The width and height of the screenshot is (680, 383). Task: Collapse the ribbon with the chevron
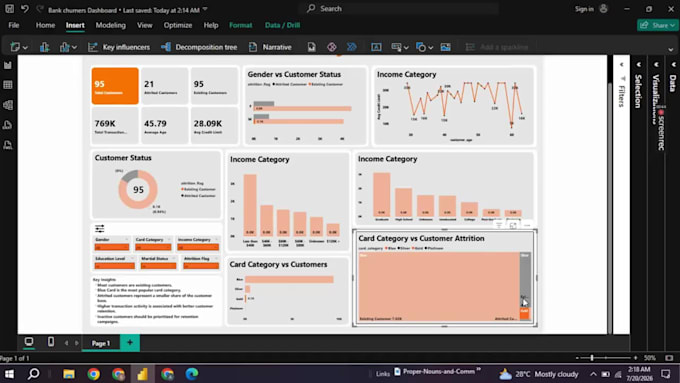pos(670,49)
